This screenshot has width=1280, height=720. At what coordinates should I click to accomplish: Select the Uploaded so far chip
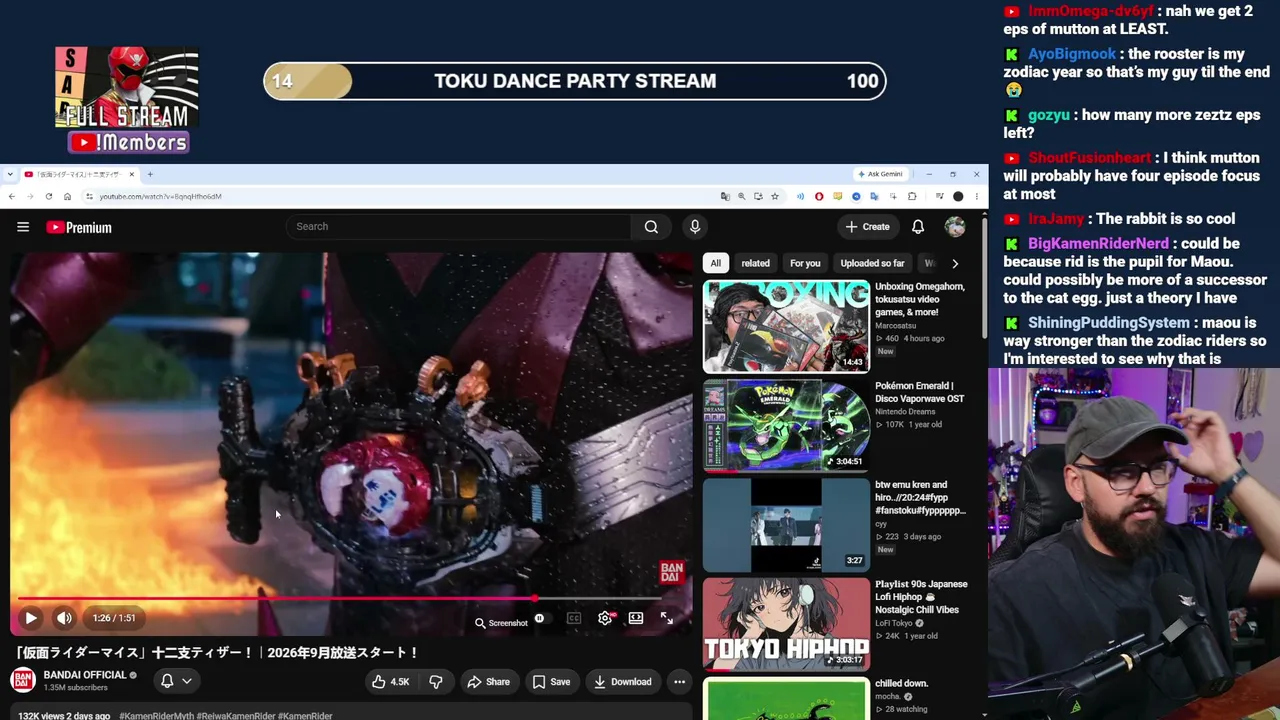873,263
